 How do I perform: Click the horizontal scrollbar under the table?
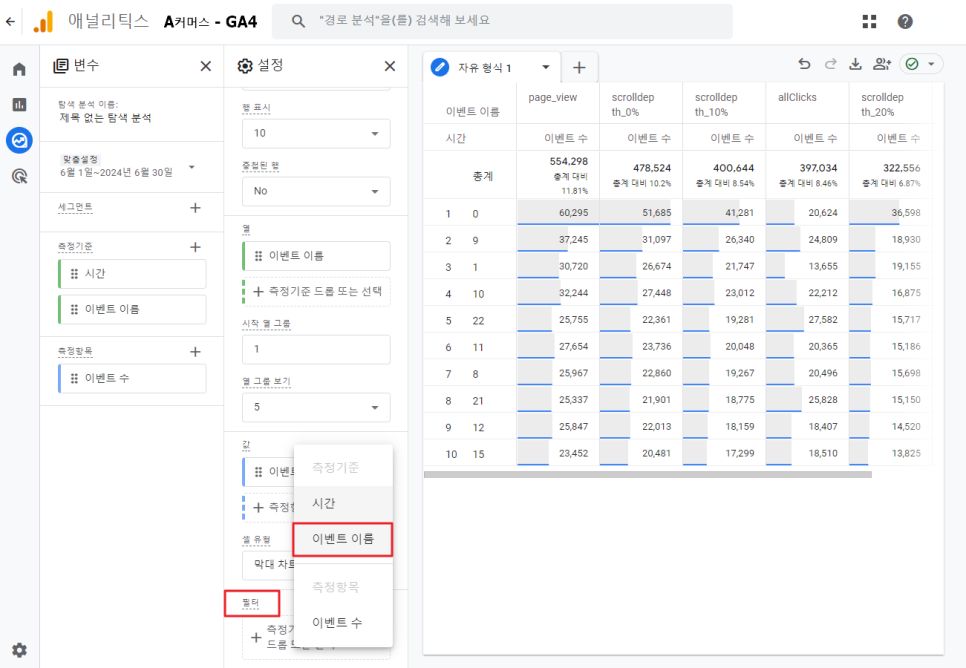click(647, 475)
